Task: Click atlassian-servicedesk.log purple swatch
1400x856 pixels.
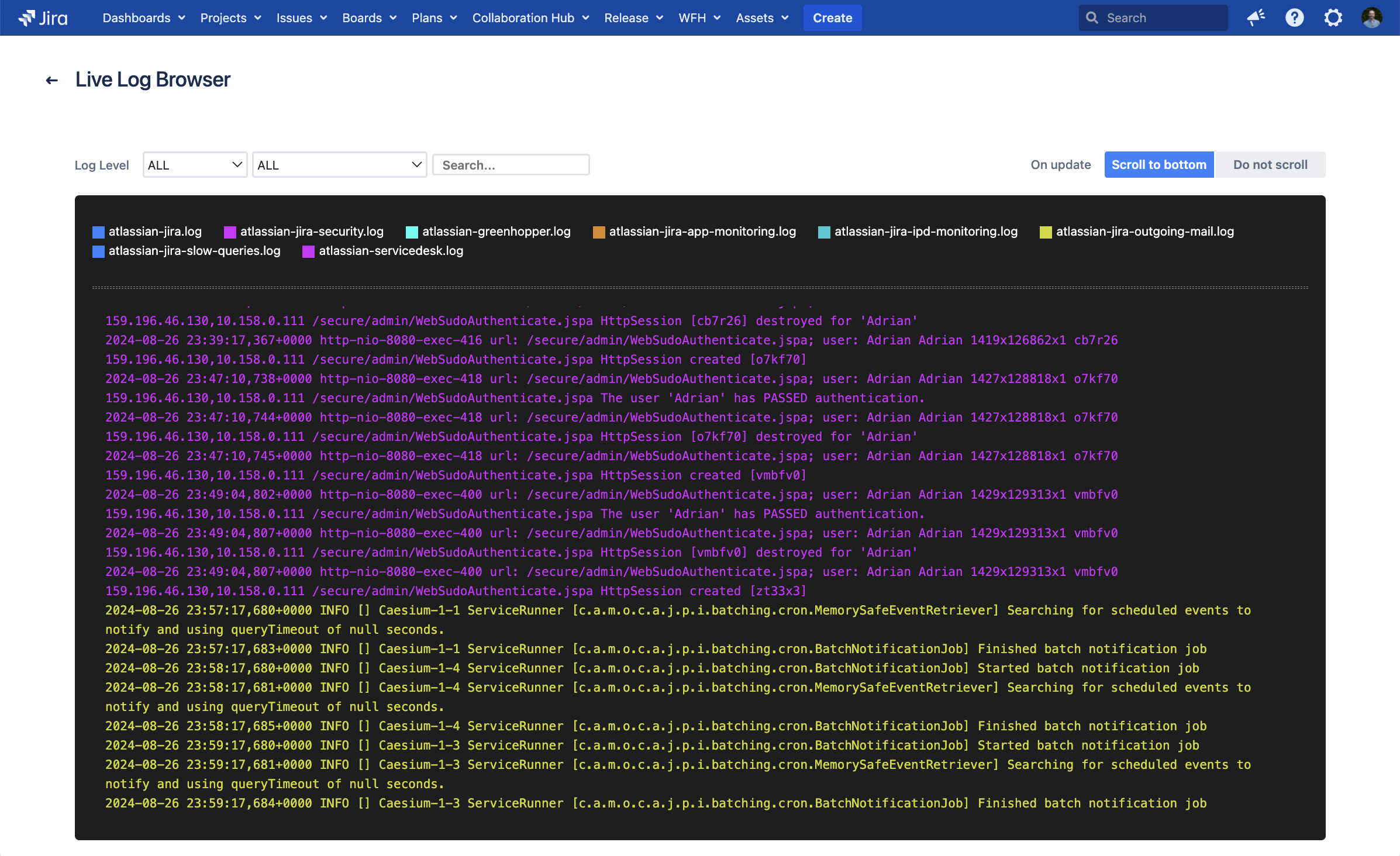Action: click(x=308, y=251)
